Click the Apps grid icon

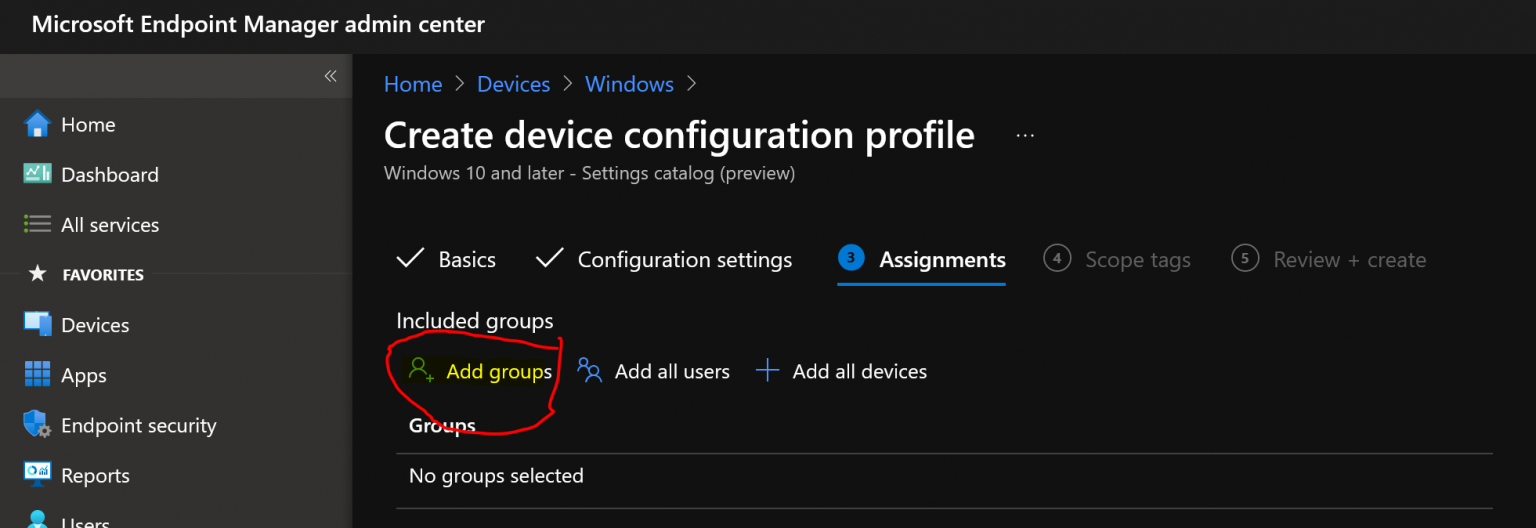pyautogui.click(x=37, y=375)
